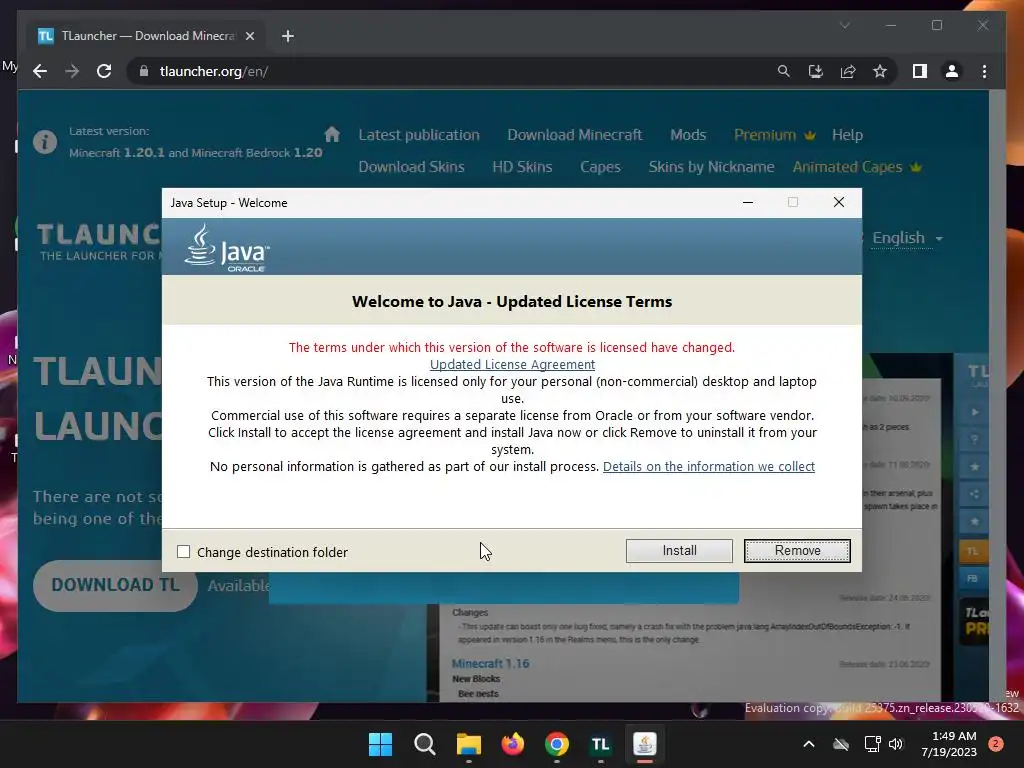Bookmark the page with the star icon

880,71
